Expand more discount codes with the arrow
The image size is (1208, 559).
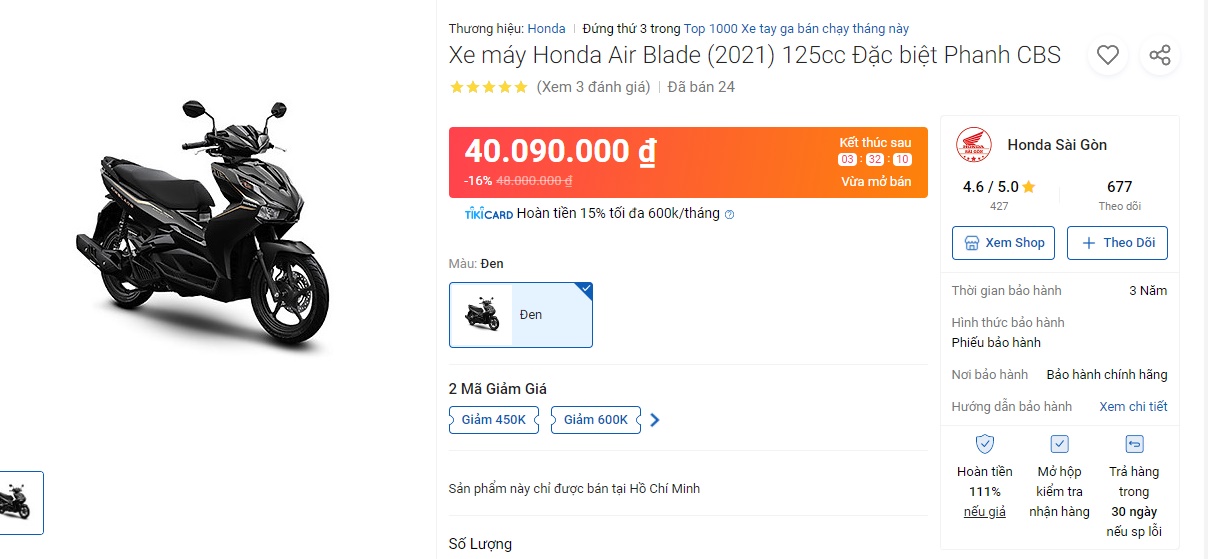click(x=655, y=420)
